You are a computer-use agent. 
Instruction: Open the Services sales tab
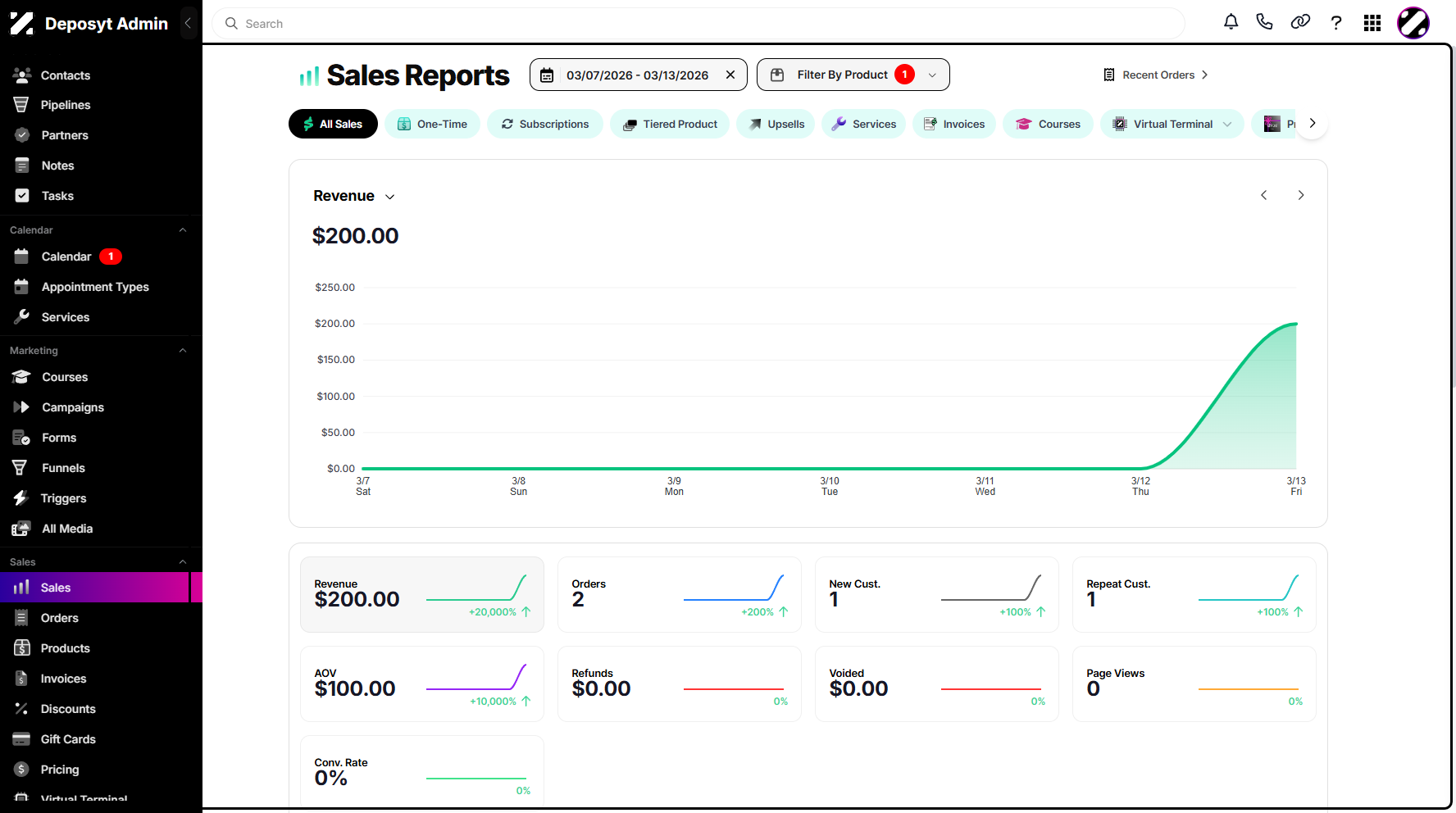pyautogui.click(x=863, y=124)
